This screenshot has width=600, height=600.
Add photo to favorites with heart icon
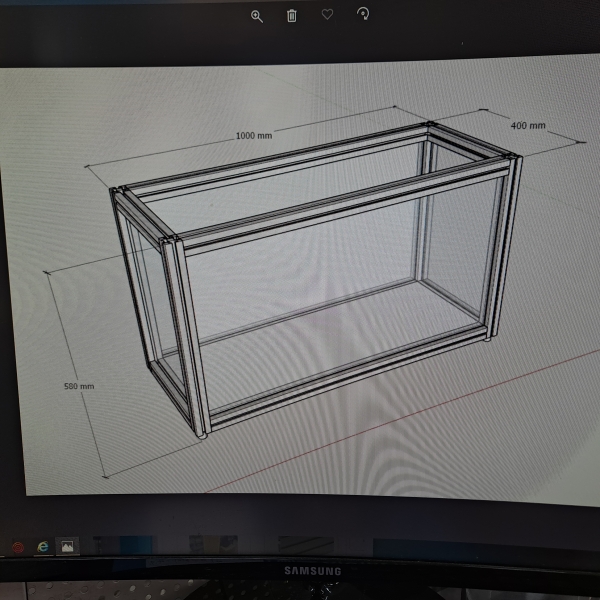pos(327,15)
